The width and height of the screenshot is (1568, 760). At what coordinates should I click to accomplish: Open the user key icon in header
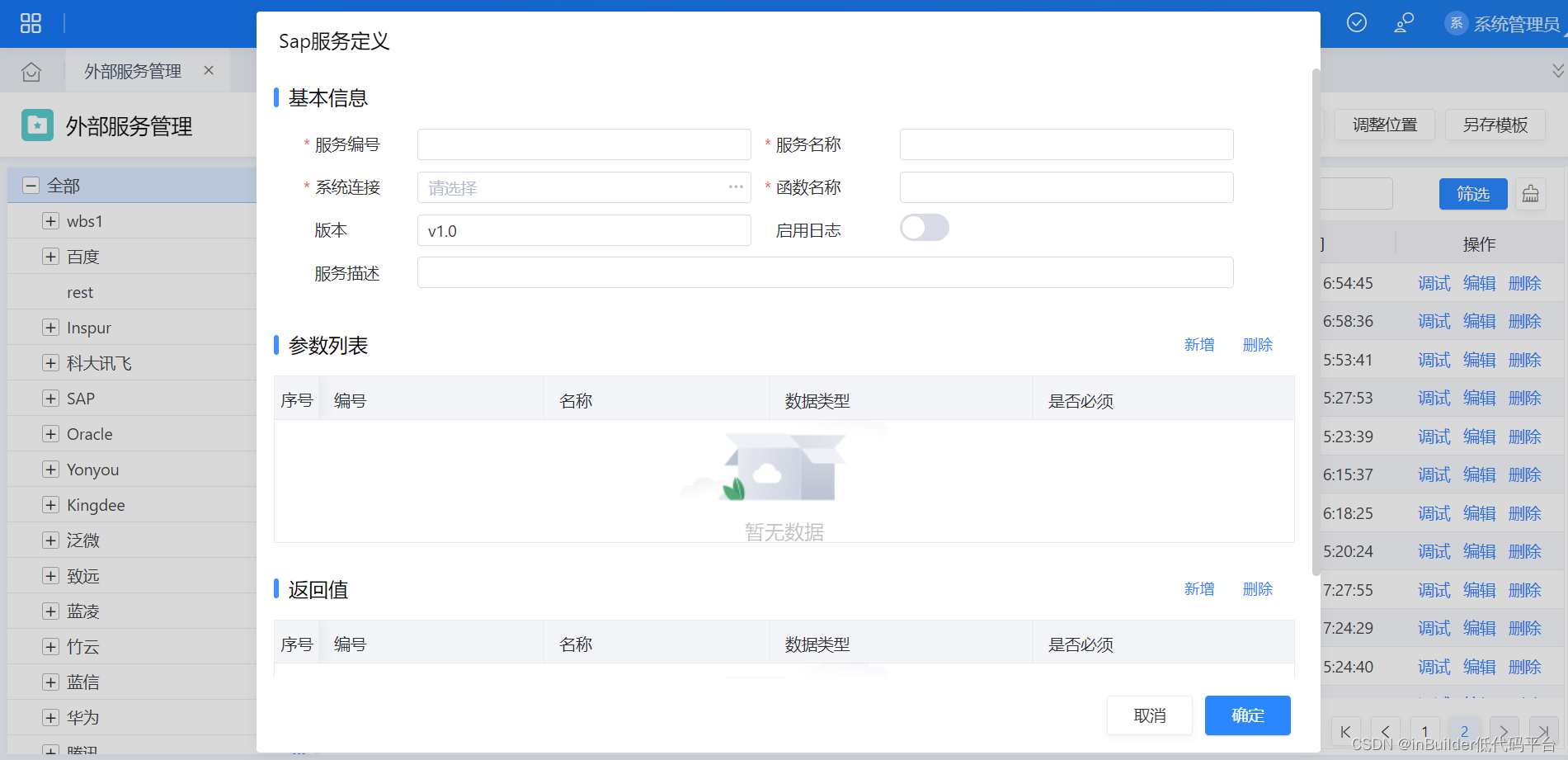(1404, 22)
